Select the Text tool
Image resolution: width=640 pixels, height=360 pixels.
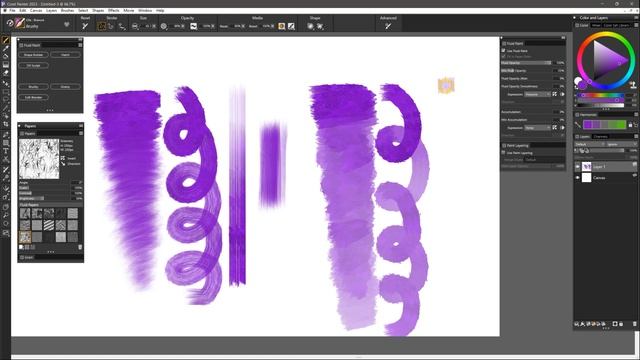coord(5,151)
